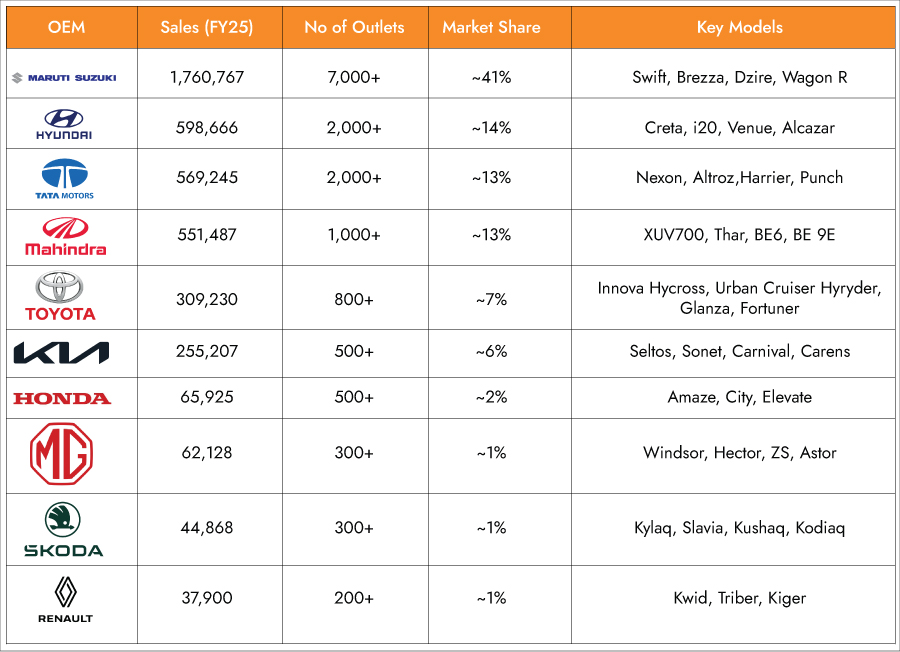The image size is (900, 652).
Task: Click the XUV700, Thar, BE6 models cell
Action: 739,235
